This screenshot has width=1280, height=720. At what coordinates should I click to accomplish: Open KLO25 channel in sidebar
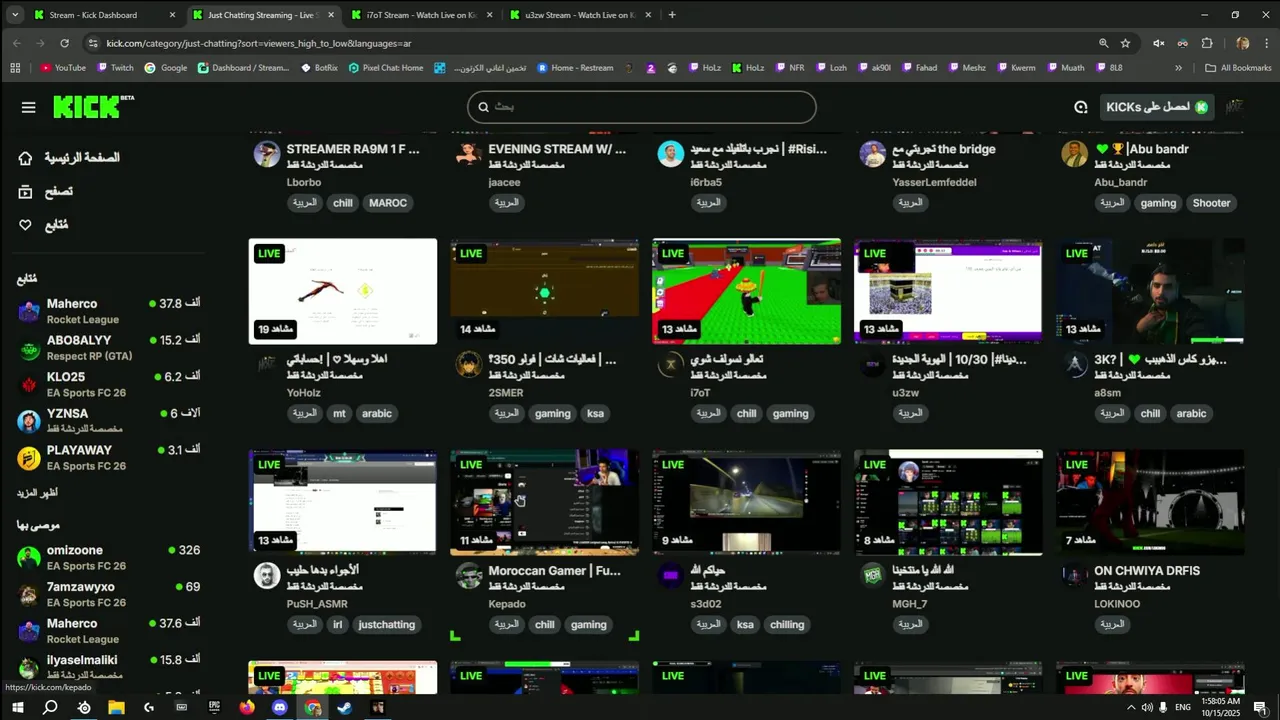[108, 384]
